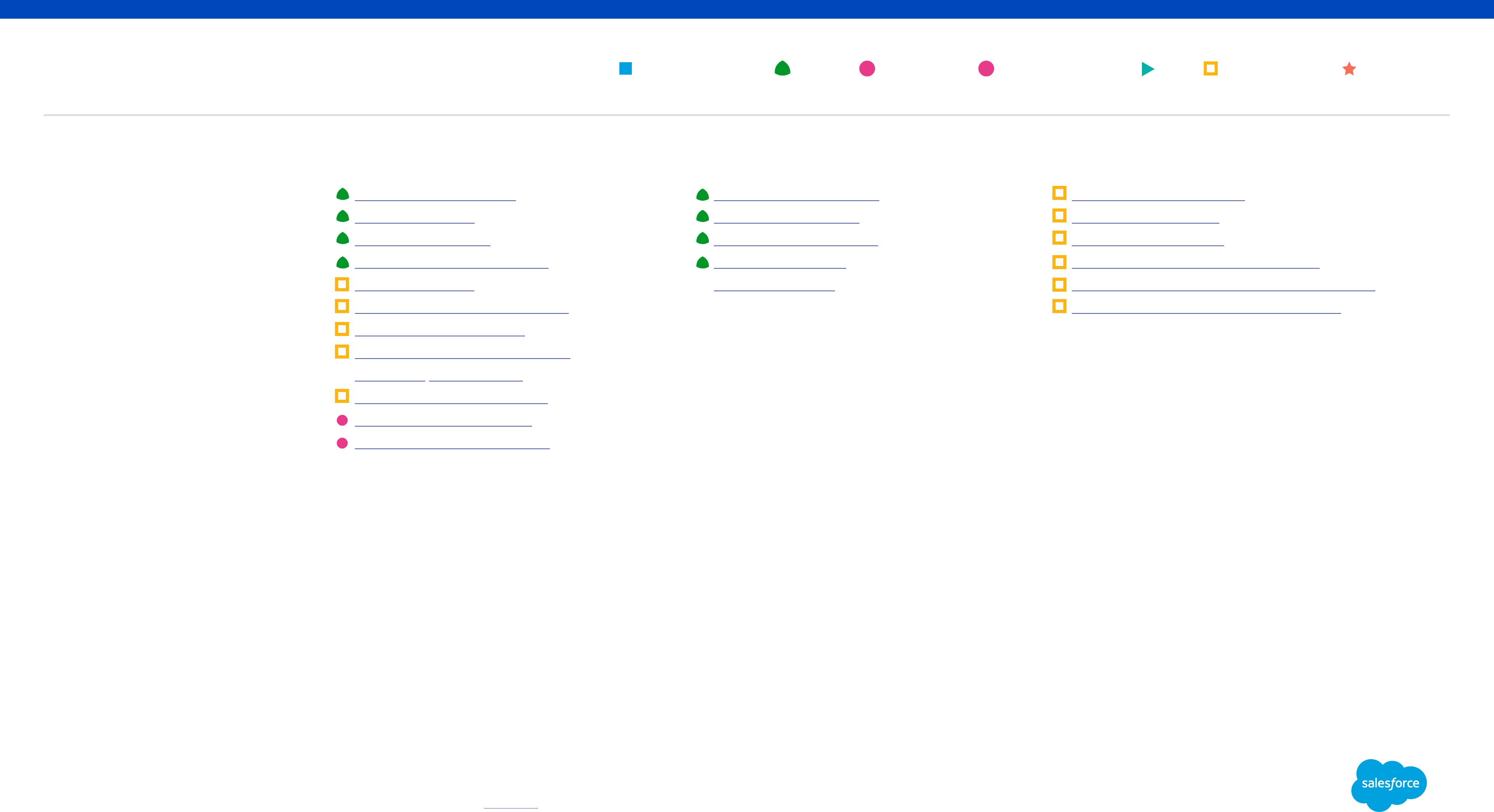Open the small underlined link in the footer
The height and width of the screenshot is (812, 1494).
(510, 803)
